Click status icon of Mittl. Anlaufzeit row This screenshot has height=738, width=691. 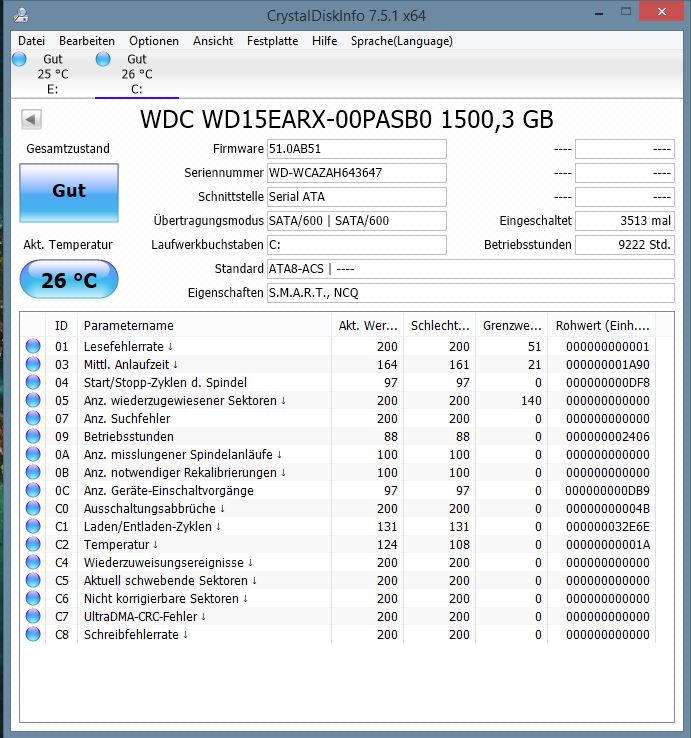[x=33, y=364]
